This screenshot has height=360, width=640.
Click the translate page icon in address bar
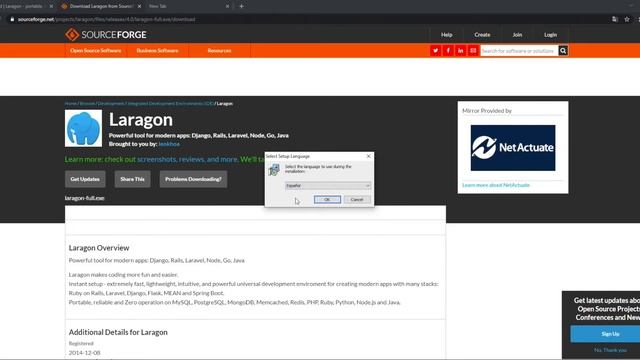pos(615,19)
